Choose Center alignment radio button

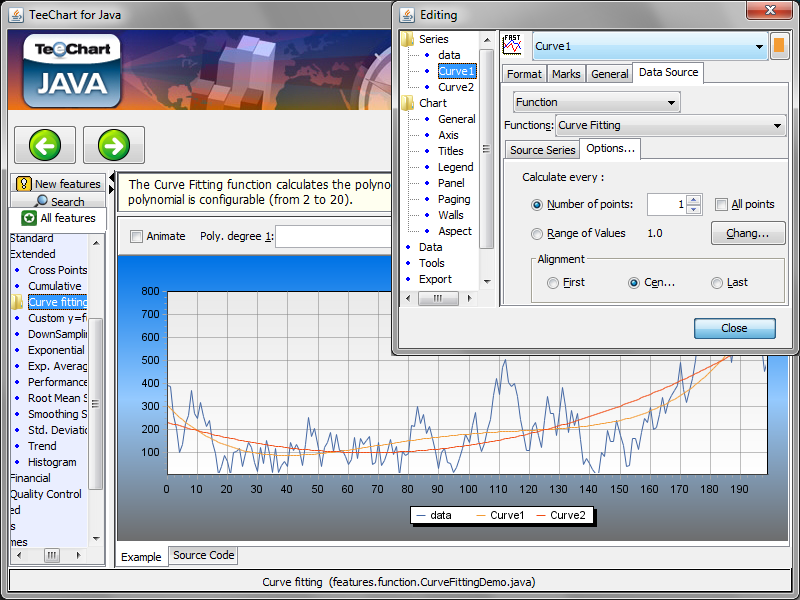pyautogui.click(x=633, y=283)
